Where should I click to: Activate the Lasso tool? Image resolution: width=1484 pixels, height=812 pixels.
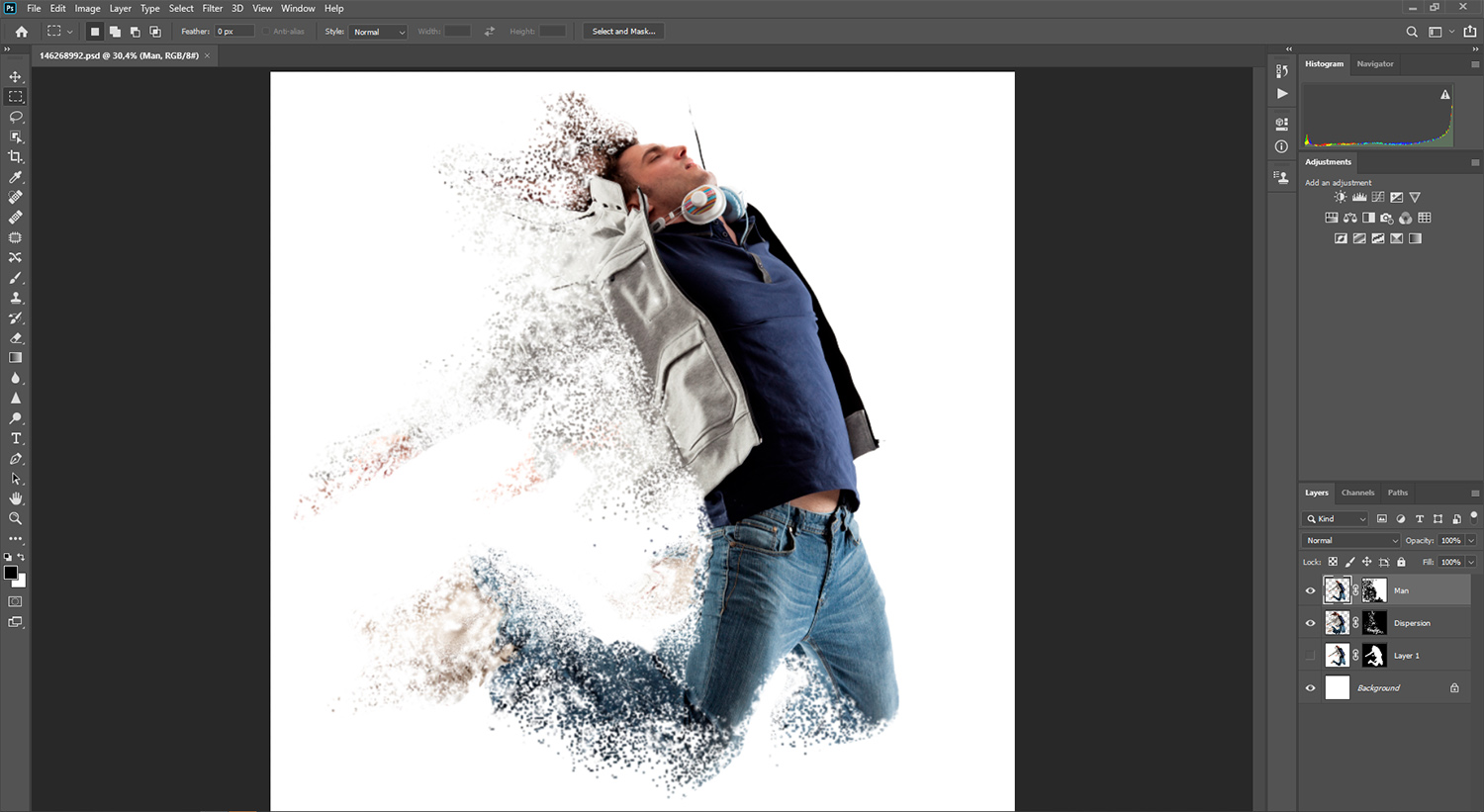click(15, 116)
